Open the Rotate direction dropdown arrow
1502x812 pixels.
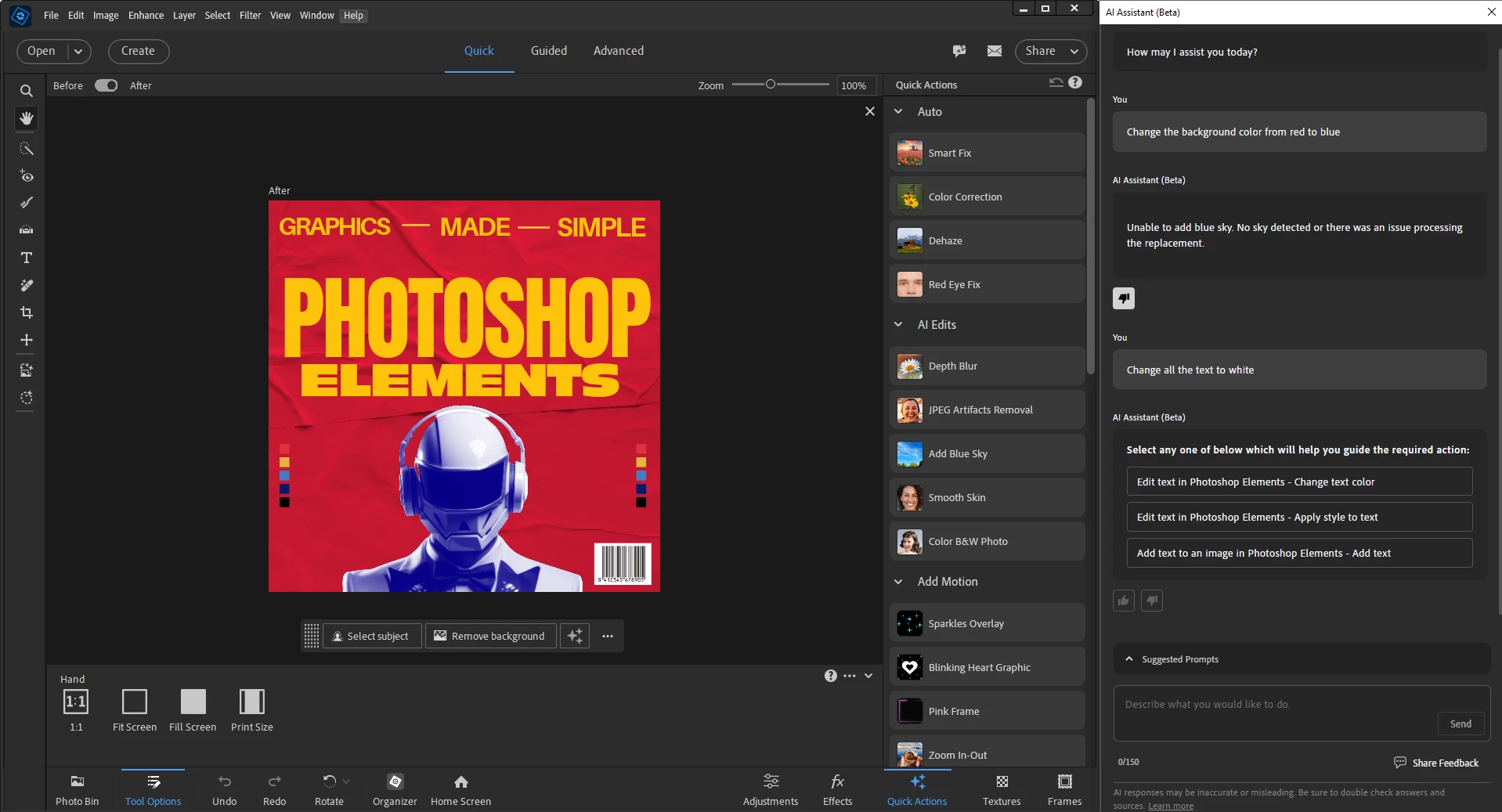pyautogui.click(x=346, y=781)
